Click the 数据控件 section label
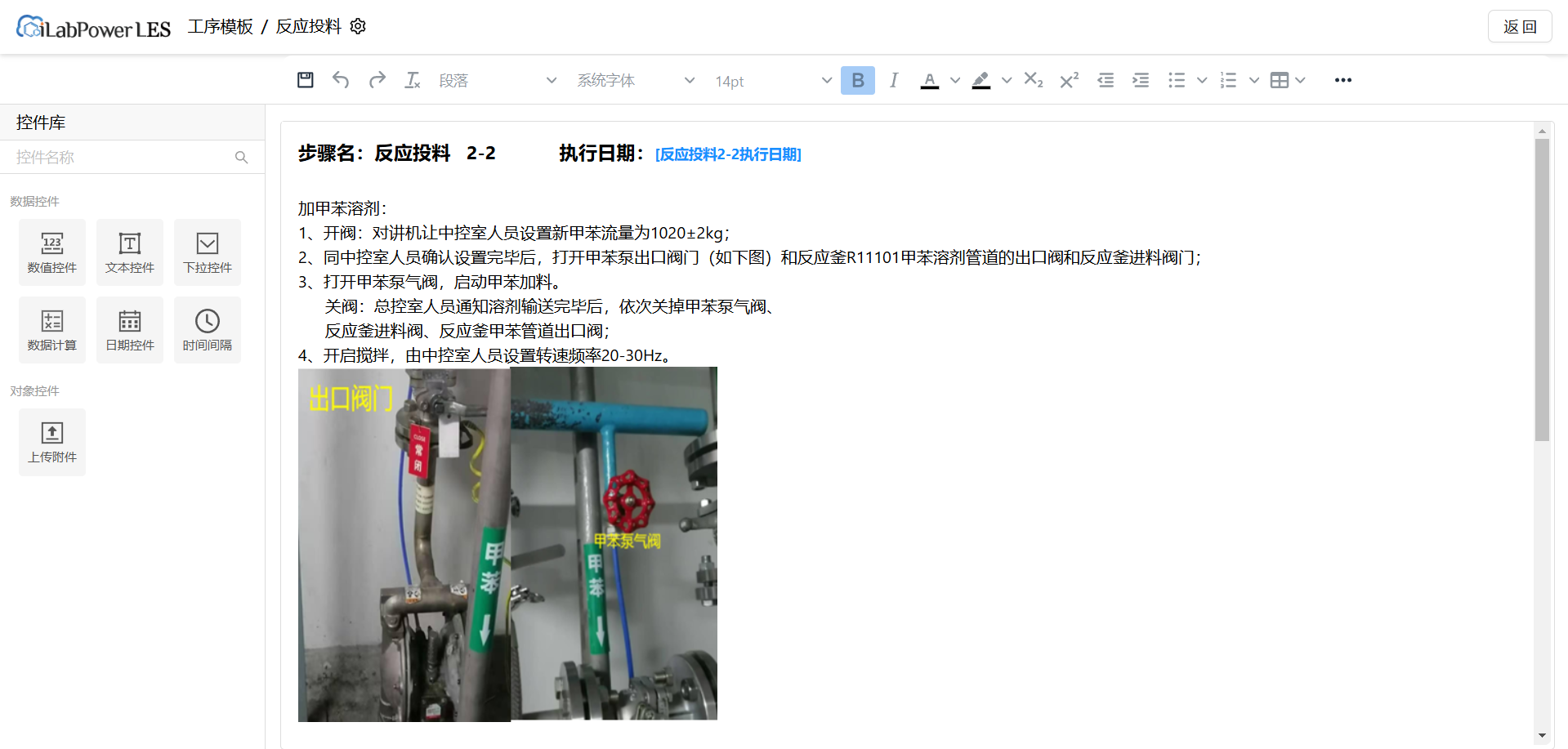Image resolution: width=1568 pixels, height=749 pixels. 34,201
